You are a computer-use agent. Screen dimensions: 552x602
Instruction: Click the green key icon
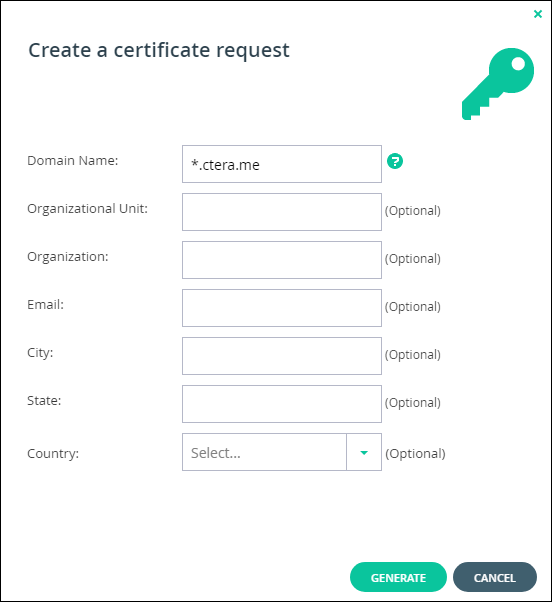tap(497, 84)
